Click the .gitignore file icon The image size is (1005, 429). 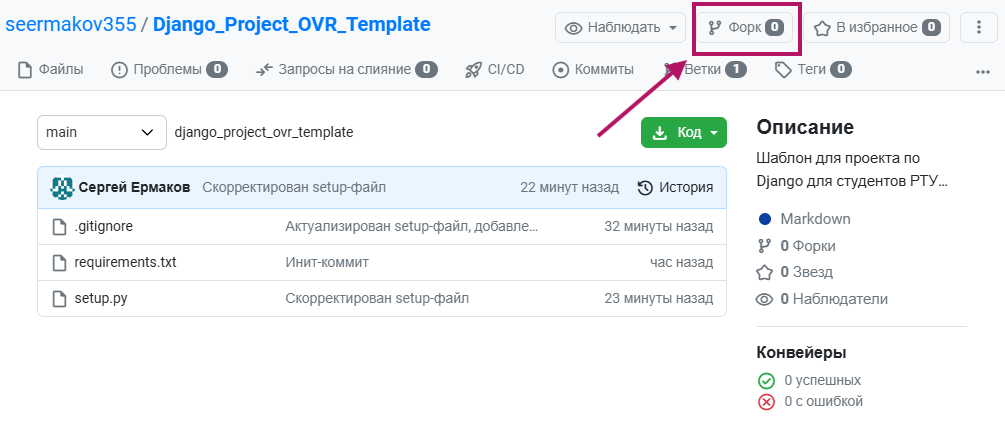click(x=60, y=226)
